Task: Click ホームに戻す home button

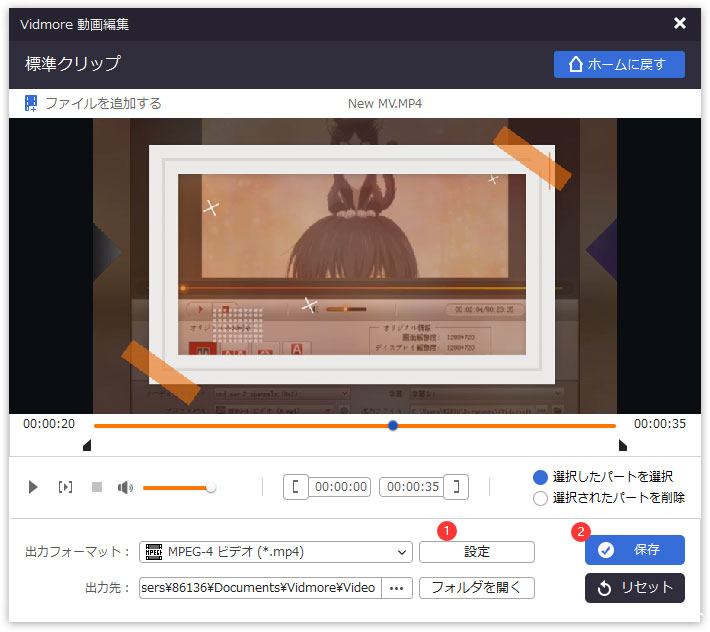Action: pos(619,64)
